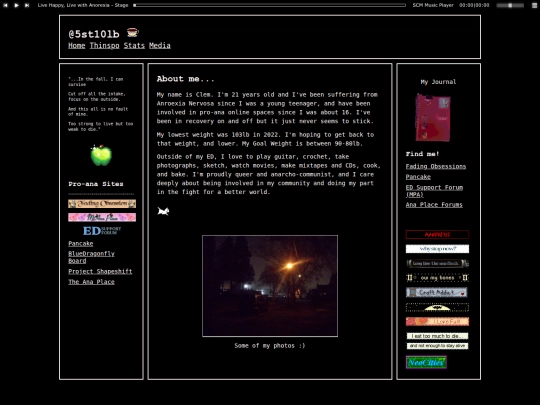540x405 pixels.
Task: Click the 'About me...' heading
Action: pos(185,79)
